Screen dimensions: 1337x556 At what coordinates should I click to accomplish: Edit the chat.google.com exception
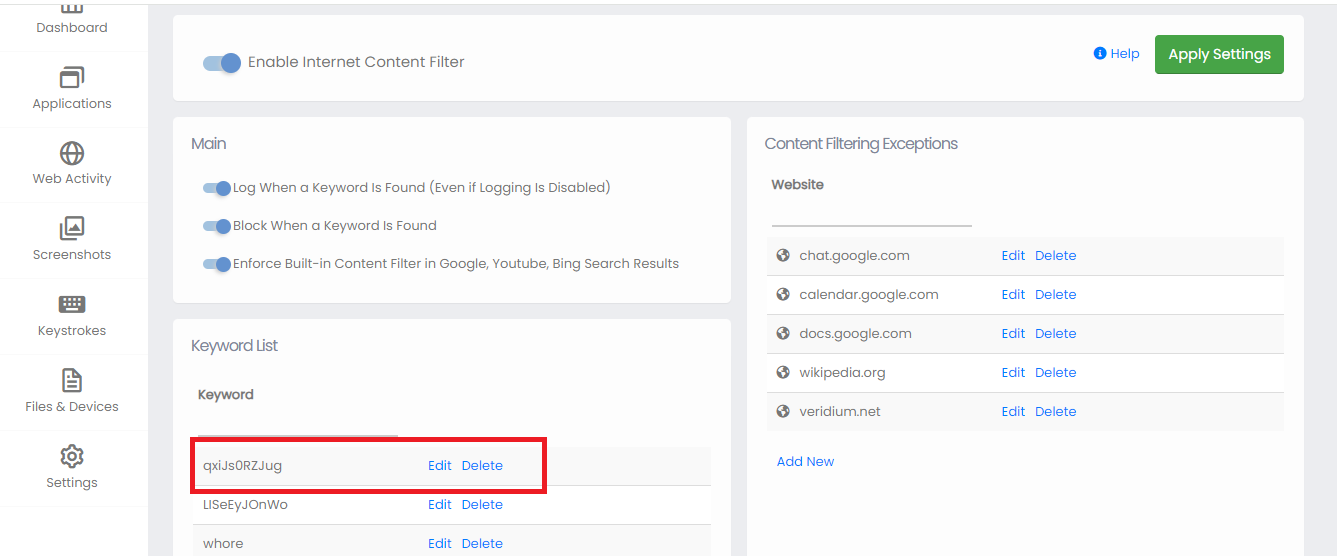coord(1013,255)
